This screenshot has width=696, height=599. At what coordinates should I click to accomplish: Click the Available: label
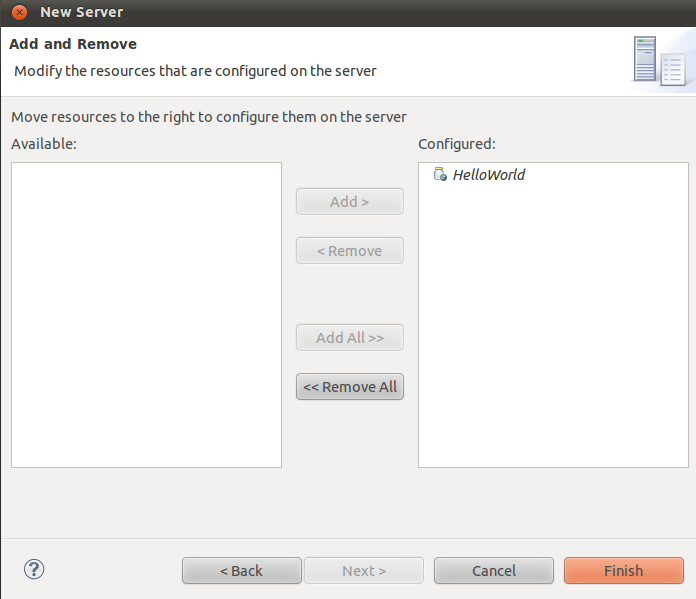[x=44, y=144]
